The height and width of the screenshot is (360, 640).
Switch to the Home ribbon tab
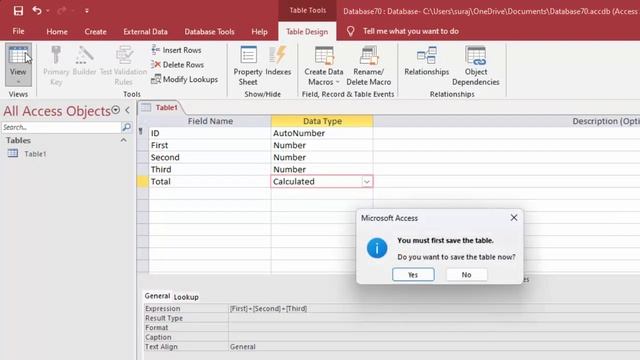(x=57, y=31)
